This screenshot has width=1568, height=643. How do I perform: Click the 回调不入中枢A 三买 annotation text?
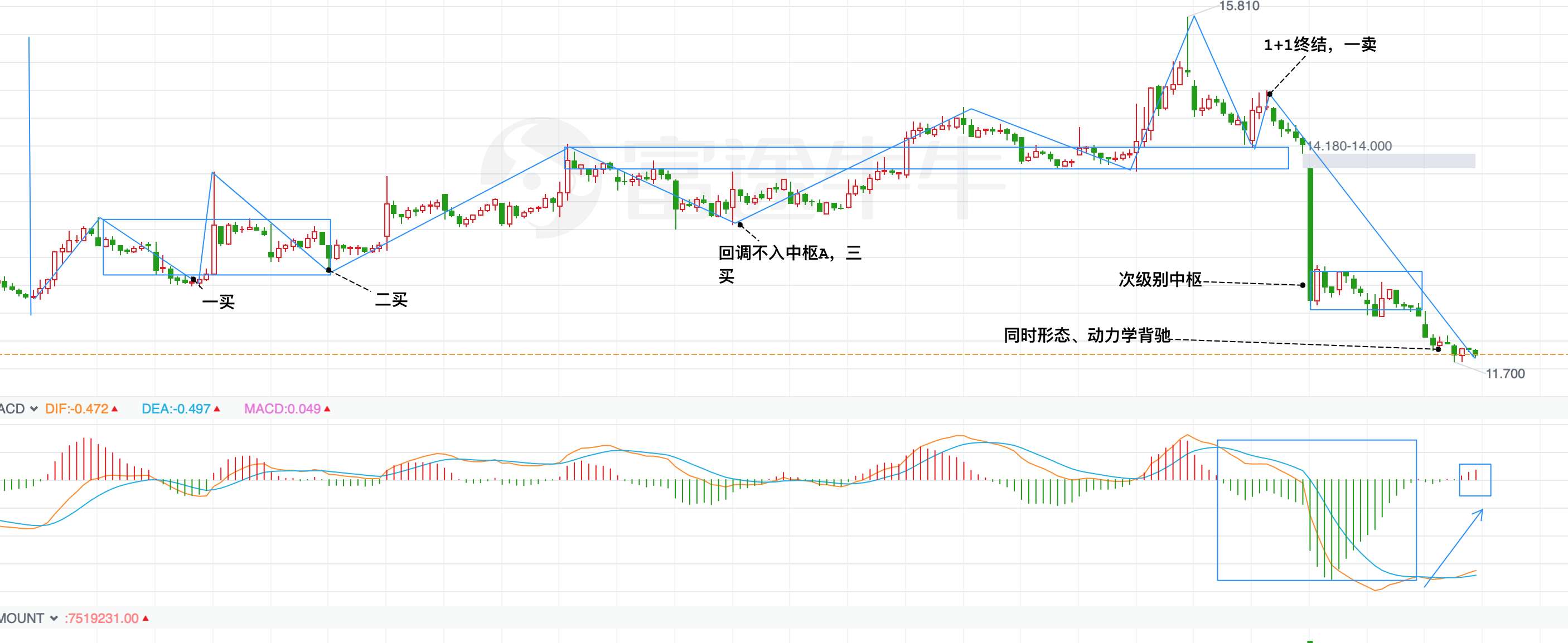(x=790, y=253)
